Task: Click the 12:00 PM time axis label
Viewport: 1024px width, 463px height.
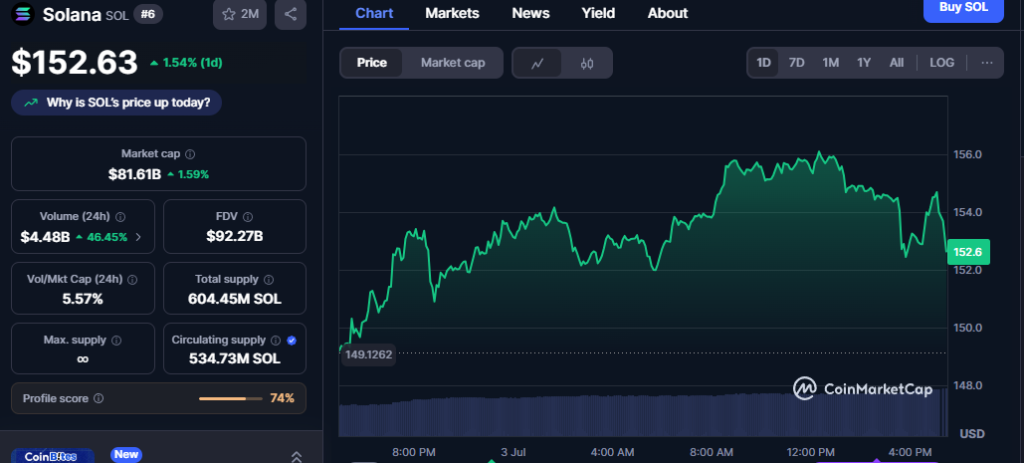Action: pos(810,452)
